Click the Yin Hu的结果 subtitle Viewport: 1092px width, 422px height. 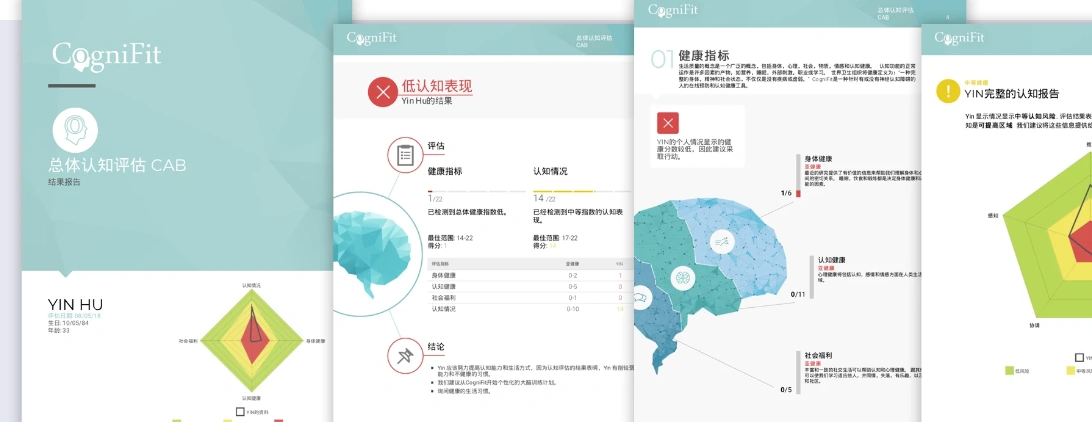[x=427, y=101]
